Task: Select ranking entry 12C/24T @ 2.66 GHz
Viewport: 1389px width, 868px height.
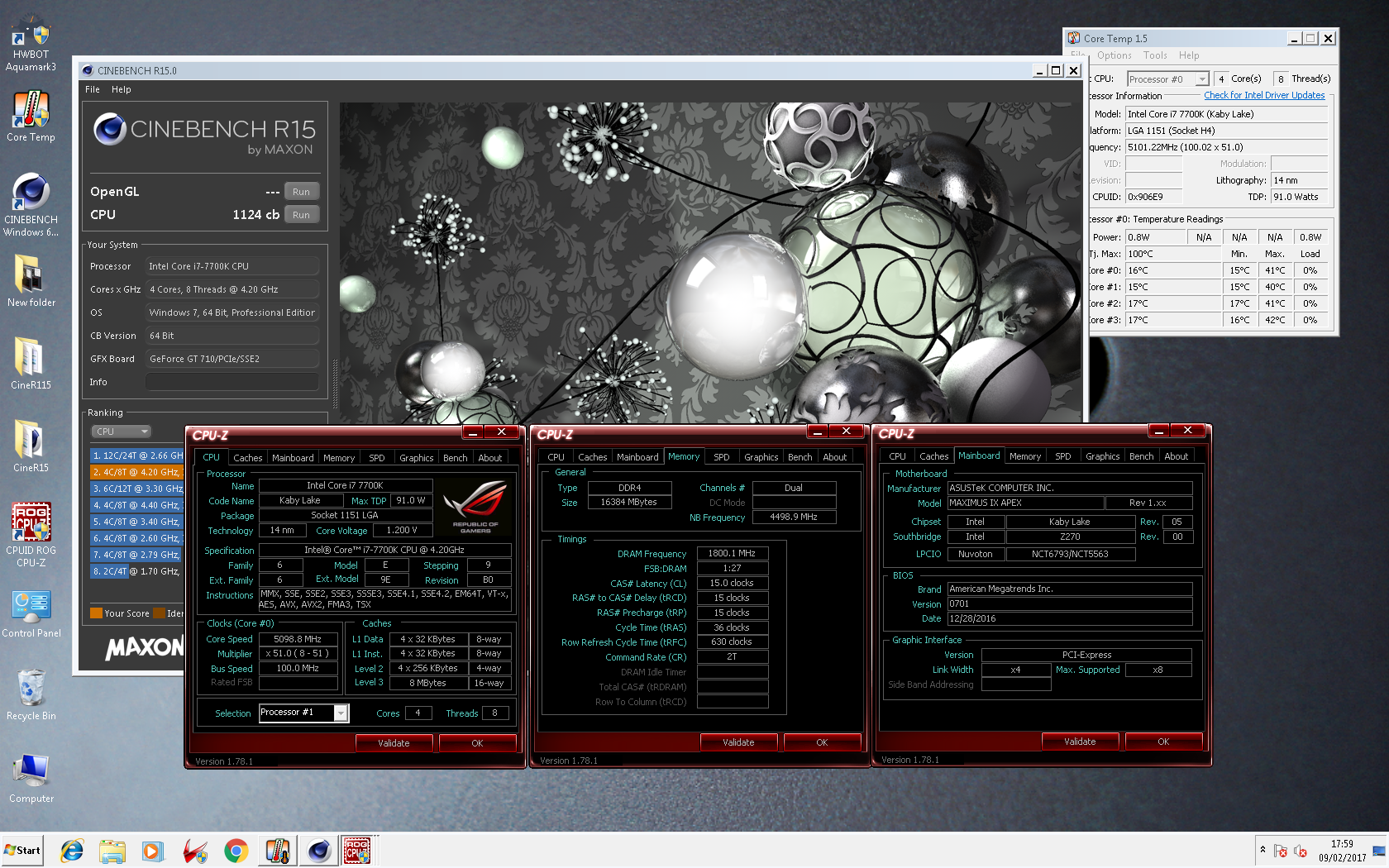Action: point(137,455)
